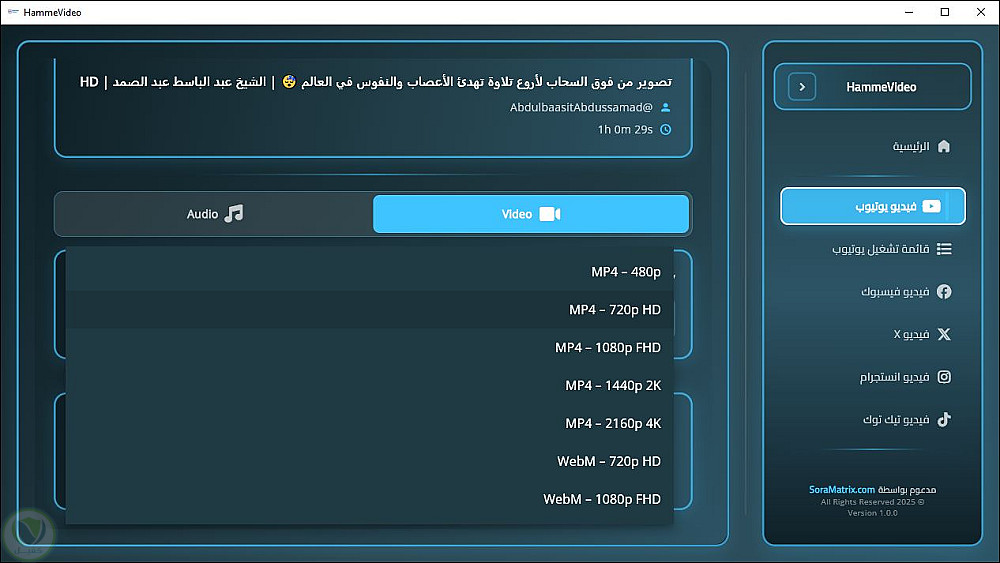Click the music note icon on Audio tab
Viewport: 1000px width, 563px height.
pos(234,214)
